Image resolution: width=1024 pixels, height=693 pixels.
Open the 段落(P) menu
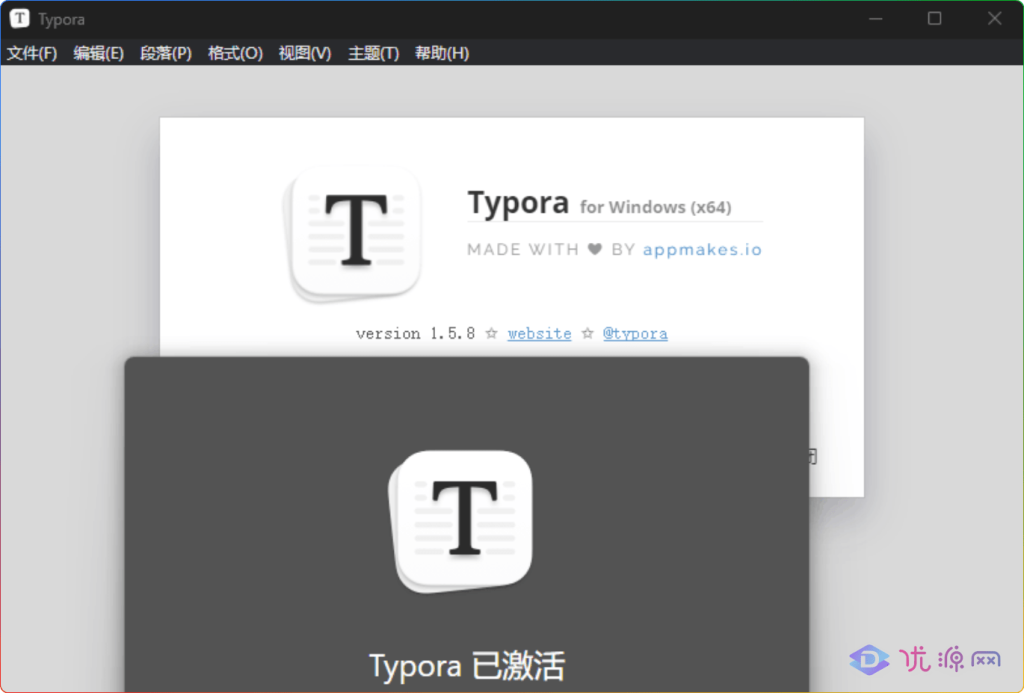(x=166, y=53)
